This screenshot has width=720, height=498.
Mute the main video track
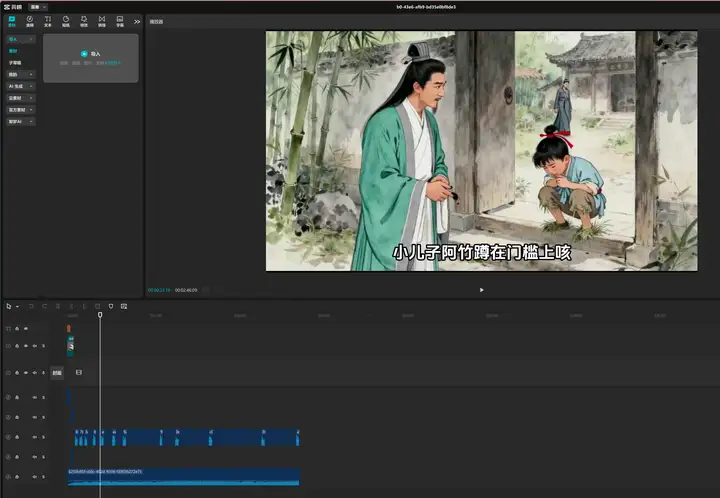34,373
